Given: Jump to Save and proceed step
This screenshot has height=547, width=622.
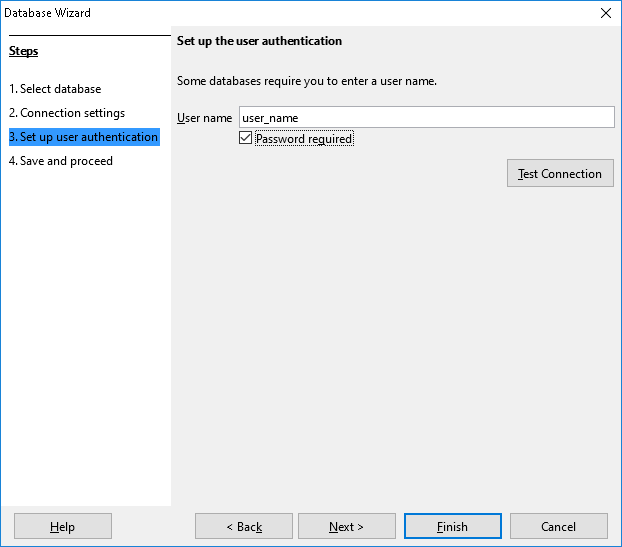Looking at the screenshot, I should [61, 161].
